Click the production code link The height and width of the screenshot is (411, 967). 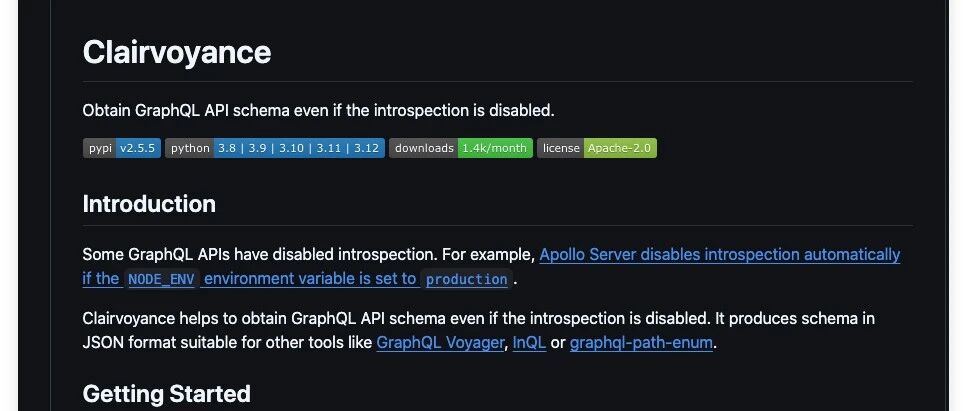(x=466, y=279)
